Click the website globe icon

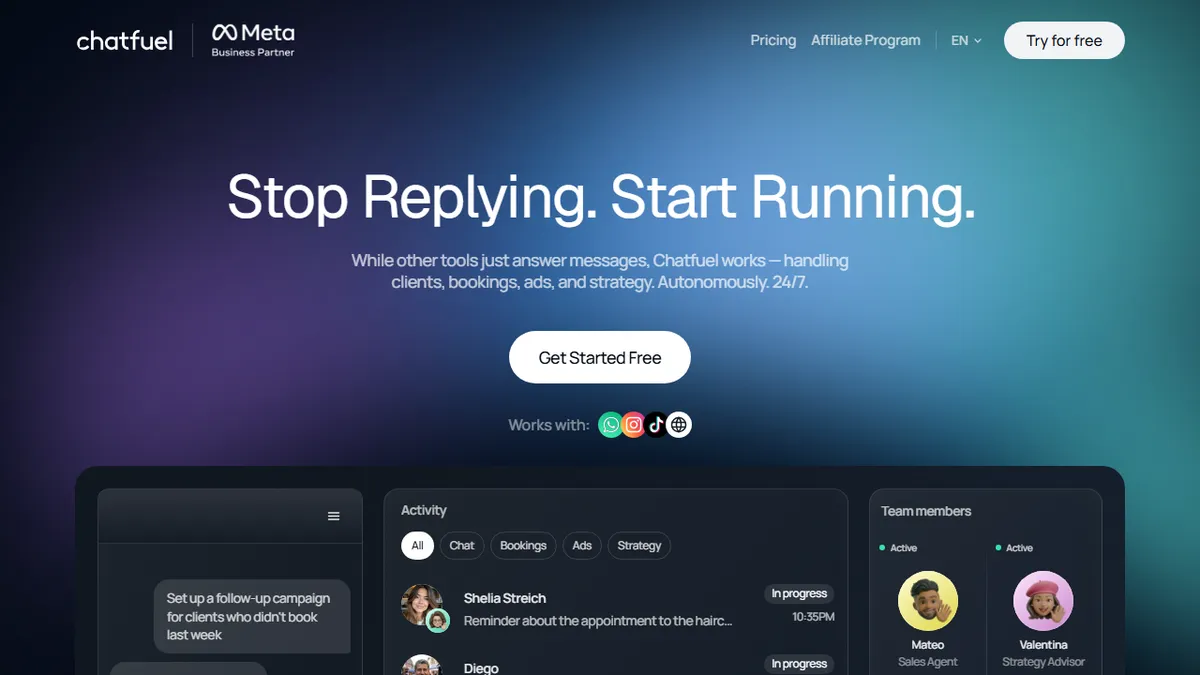click(679, 425)
